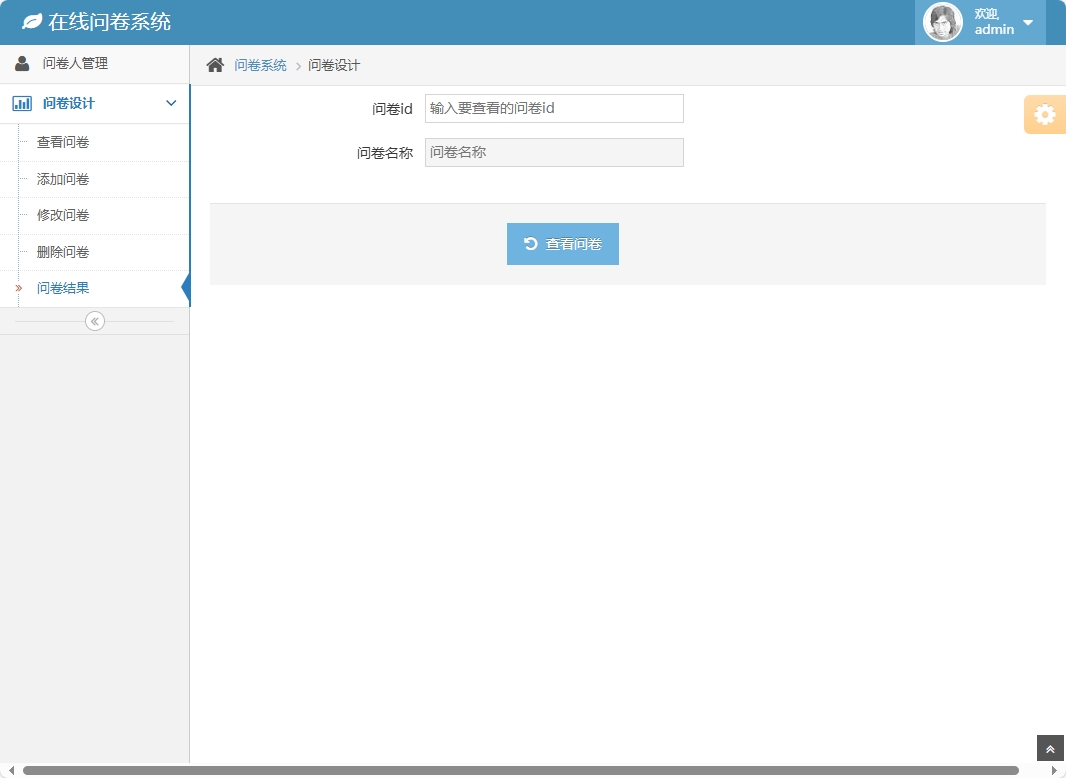Select 查看问卷 in the sidebar menu
This screenshot has width=1066, height=778.
tap(61, 142)
